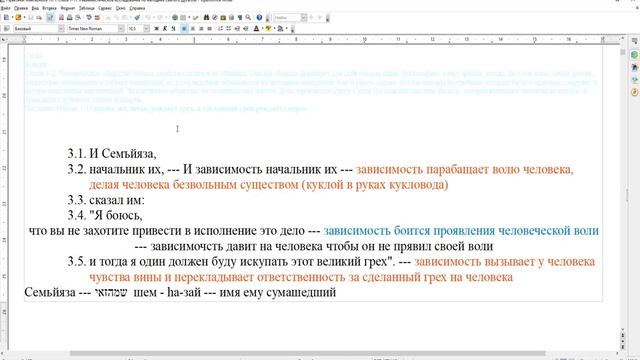
Task: Toggle underline formatting
Action: (x=173, y=29)
